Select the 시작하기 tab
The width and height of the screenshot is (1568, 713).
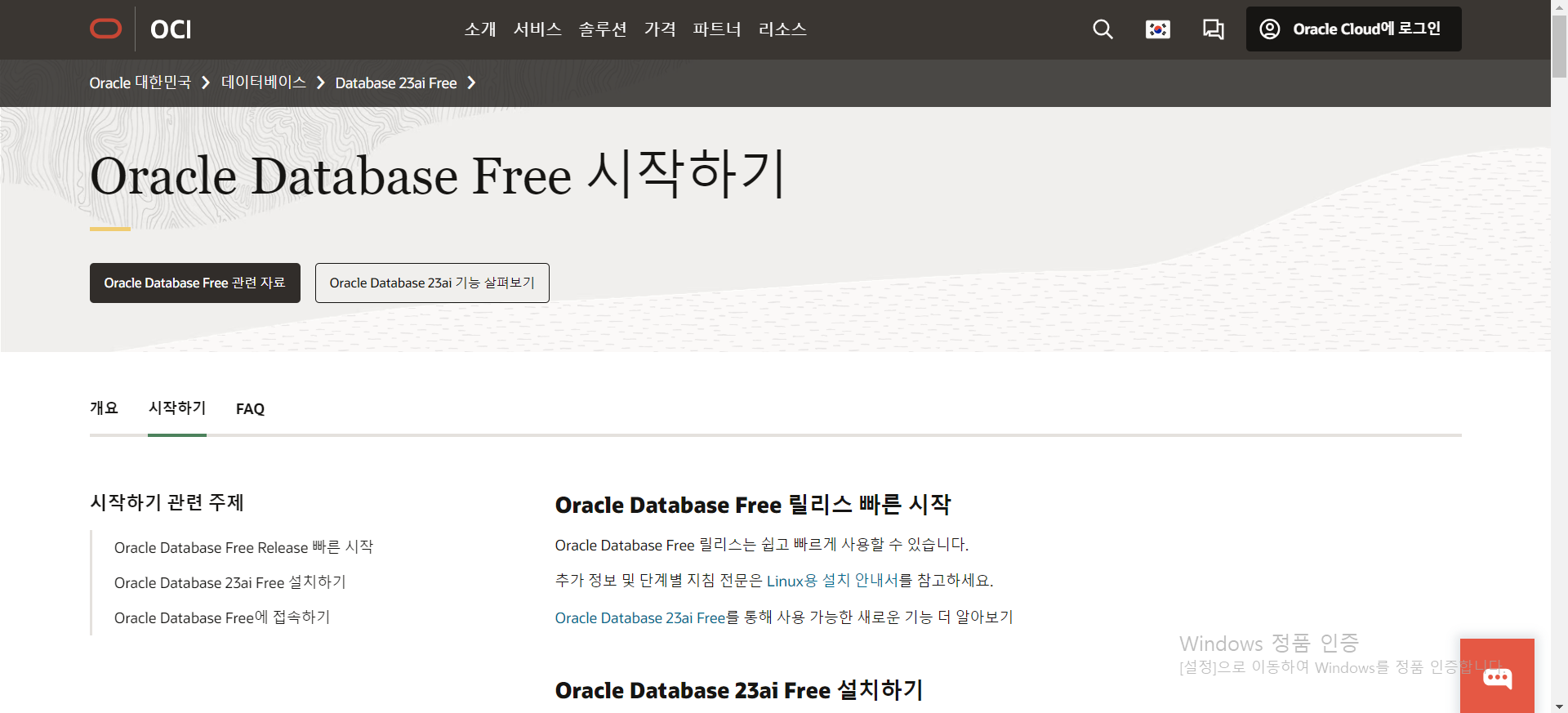(x=177, y=408)
